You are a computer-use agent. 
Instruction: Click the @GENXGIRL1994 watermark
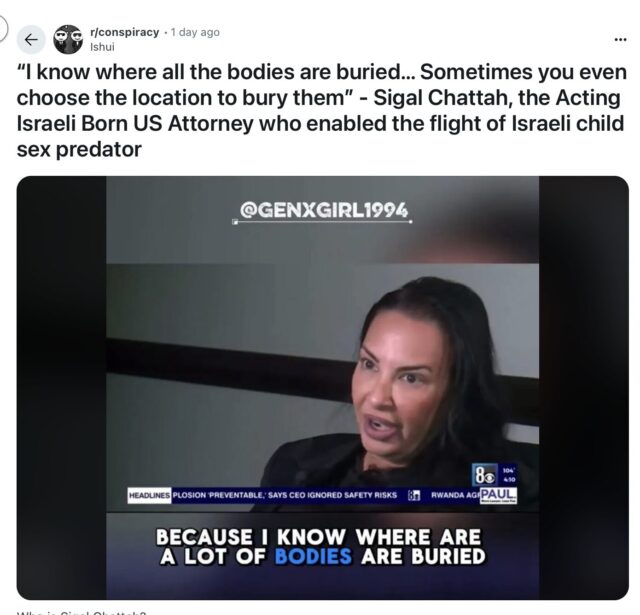click(324, 211)
